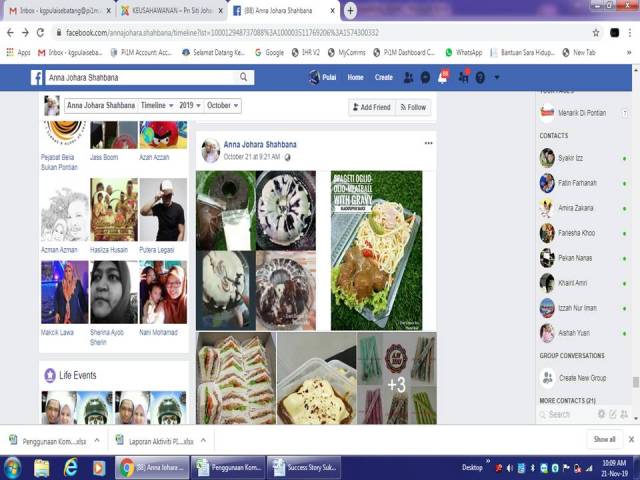Image resolution: width=640 pixels, height=480 pixels.
Task: Open Internet Explorer from the taskbar
Action: pyautogui.click(x=70, y=467)
